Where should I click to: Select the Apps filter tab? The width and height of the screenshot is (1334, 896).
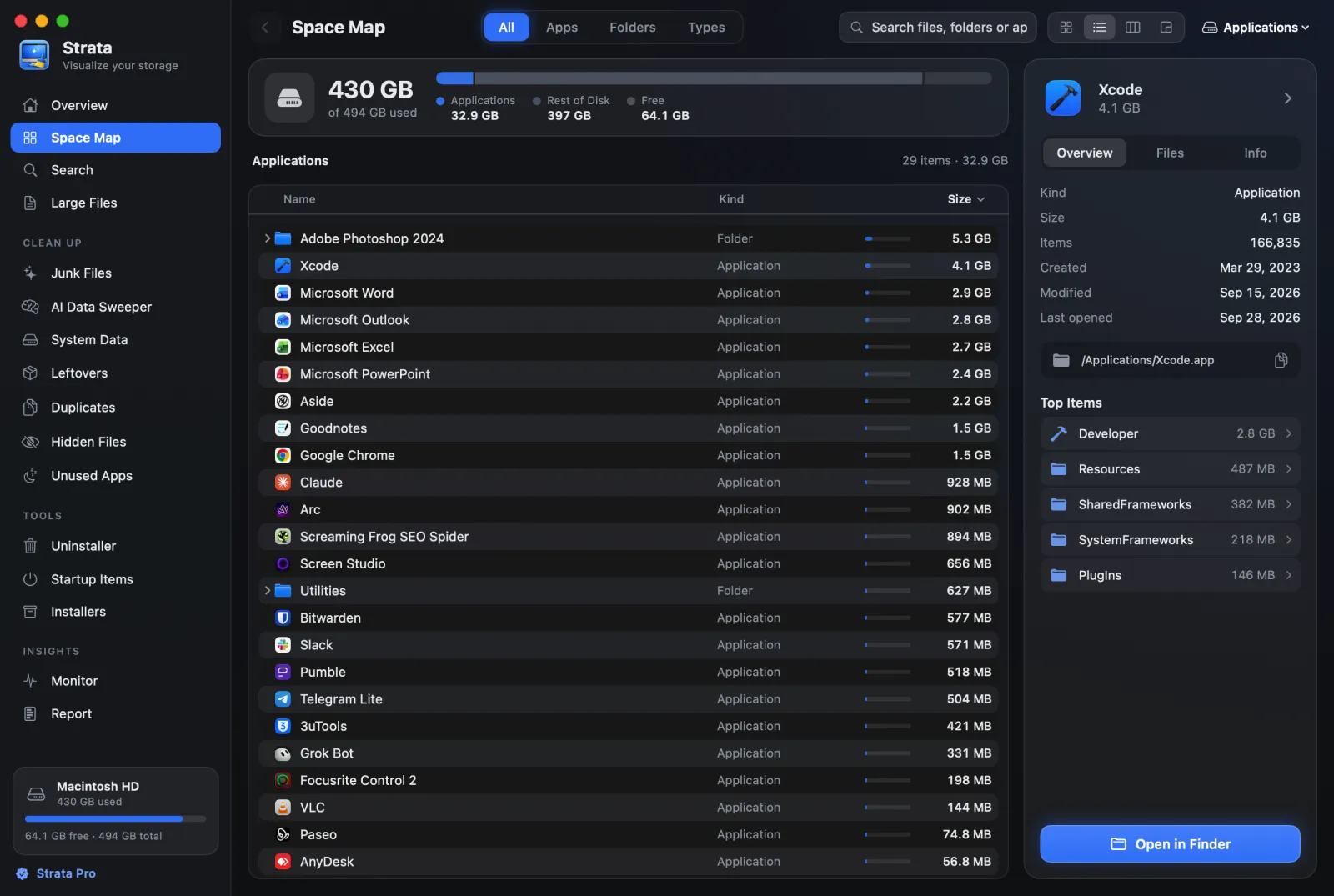point(562,28)
